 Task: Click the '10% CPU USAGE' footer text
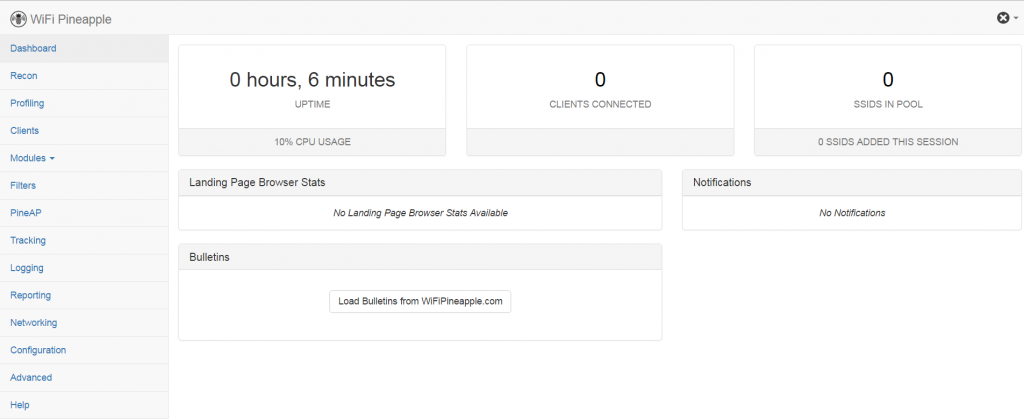312,142
